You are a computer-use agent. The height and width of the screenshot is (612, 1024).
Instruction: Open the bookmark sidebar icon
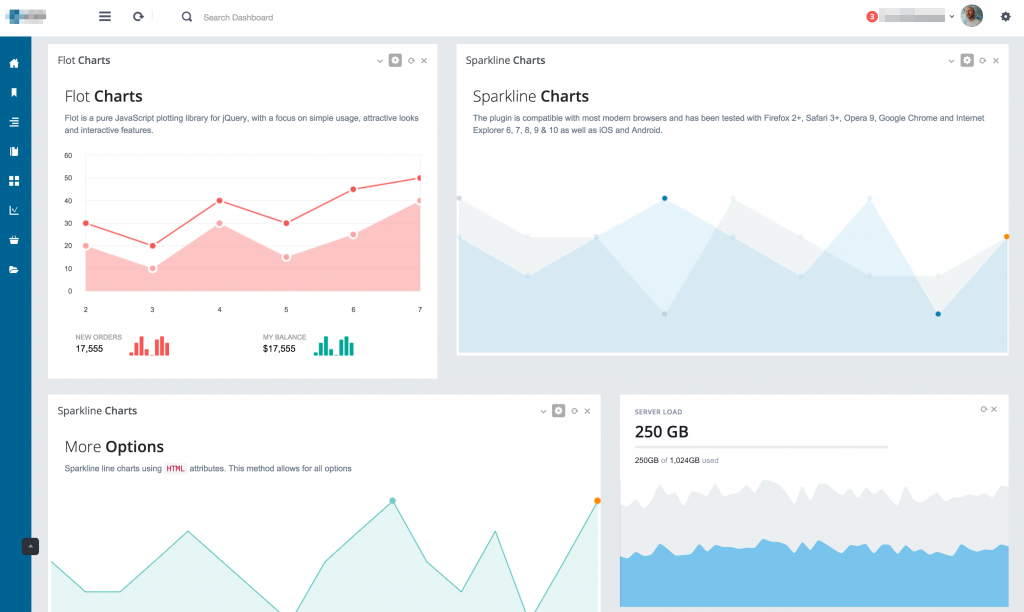pos(14,93)
